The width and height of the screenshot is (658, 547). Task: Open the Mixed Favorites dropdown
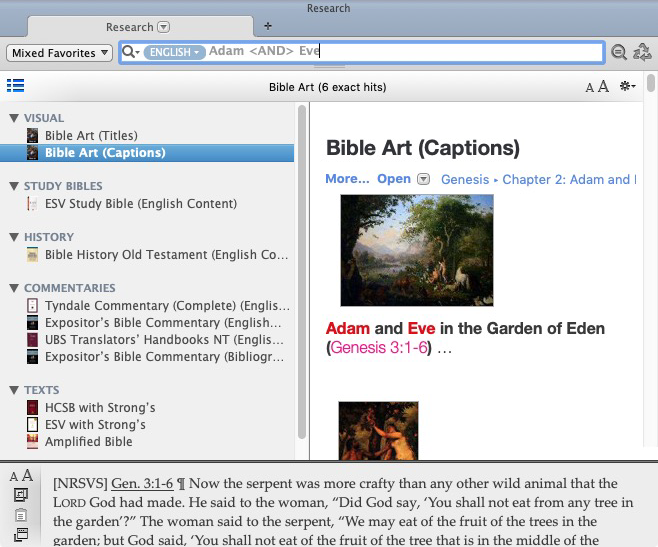[x=59, y=53]
